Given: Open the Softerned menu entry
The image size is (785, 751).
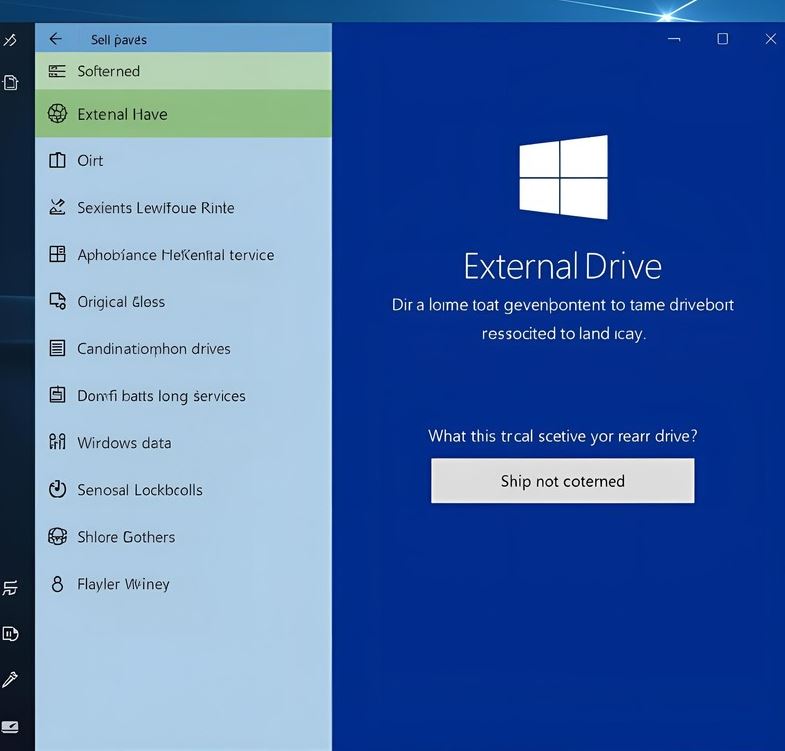Looking at the screenshot, I should click(x=183, y=71).
